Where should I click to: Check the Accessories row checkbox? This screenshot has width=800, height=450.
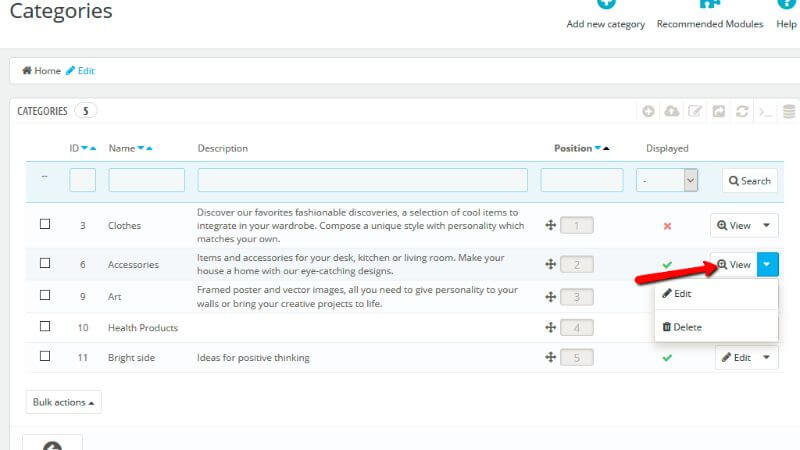tap(45, 263)
